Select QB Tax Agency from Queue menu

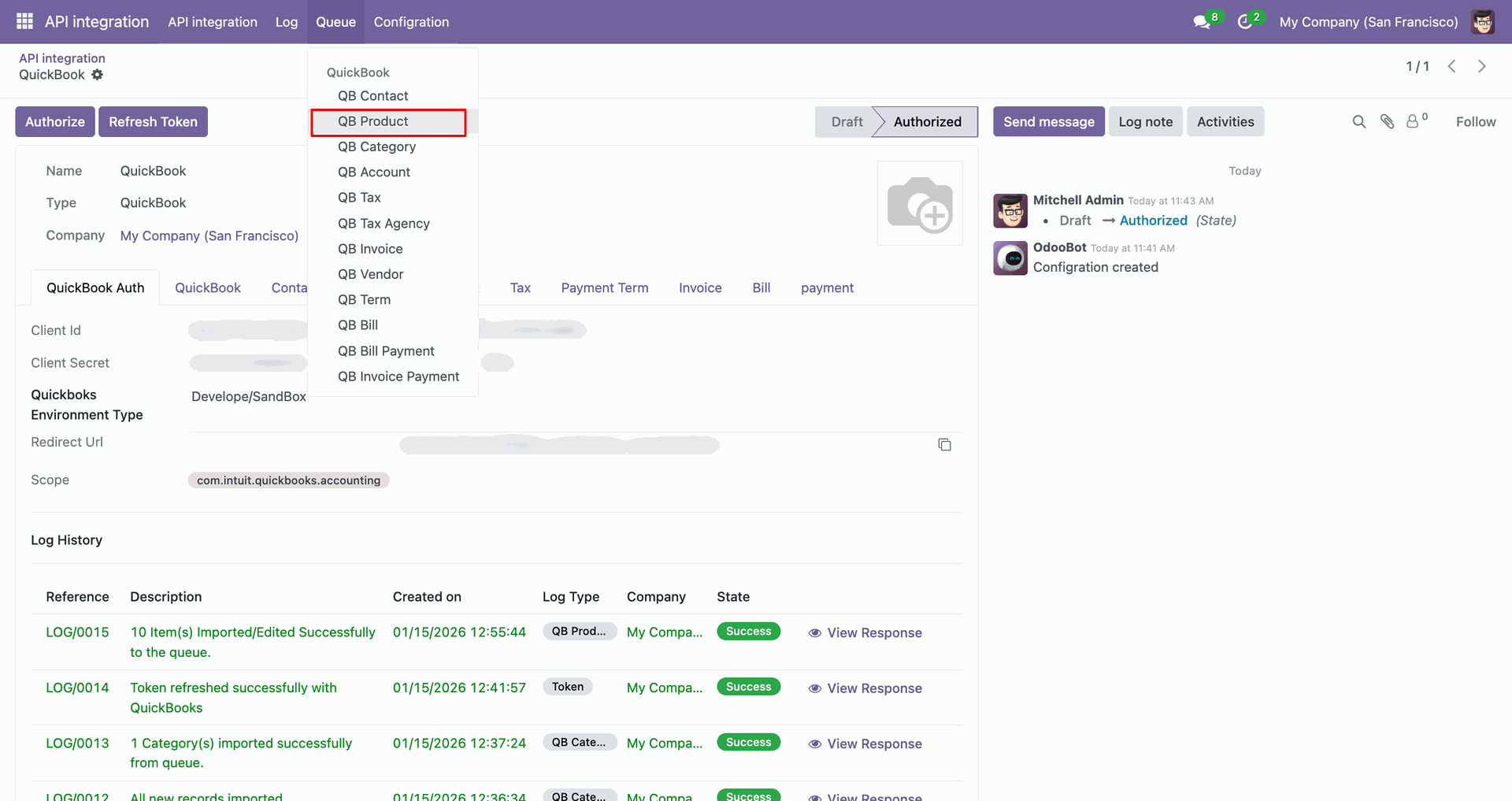click(x=393, y=224)
